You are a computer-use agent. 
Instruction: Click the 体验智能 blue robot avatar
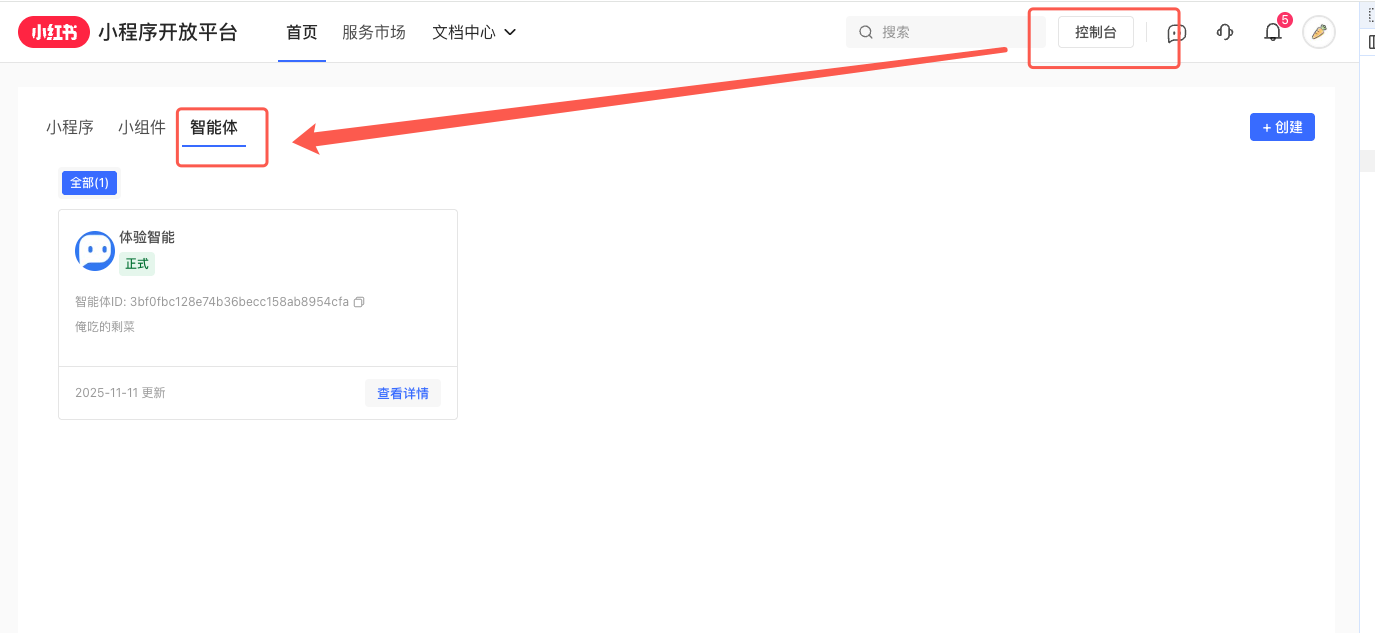pyautogui.click(x=95, y=251)
